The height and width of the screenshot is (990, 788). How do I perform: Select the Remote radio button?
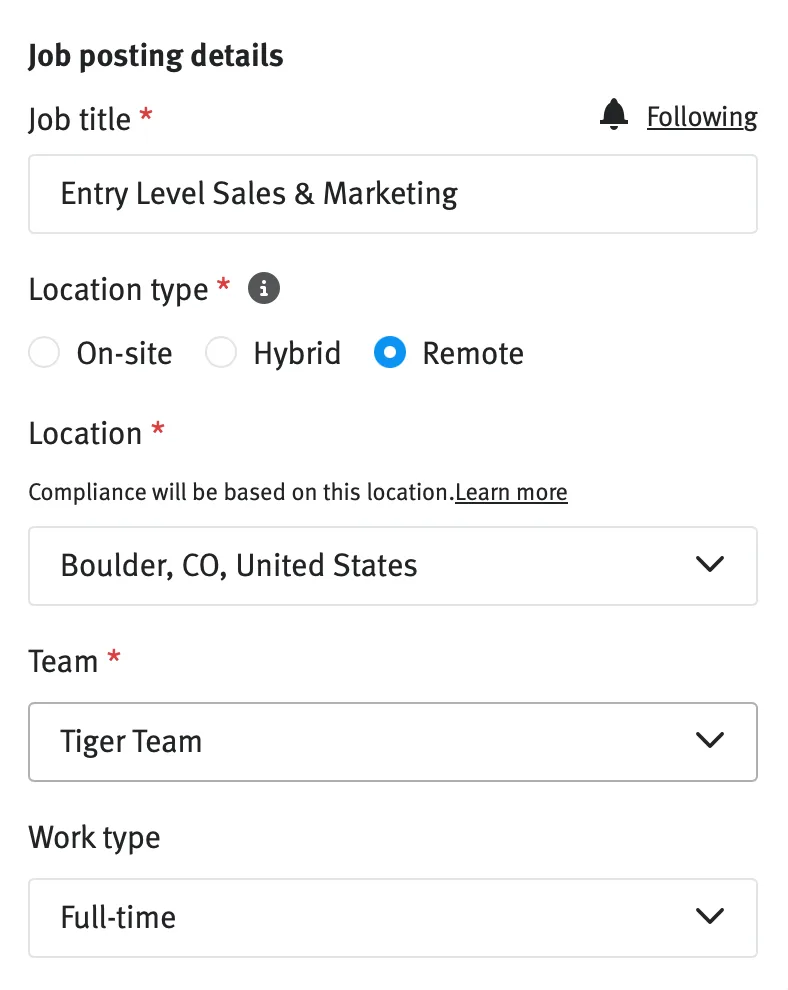pyautogui.click(x=390, y=352)
